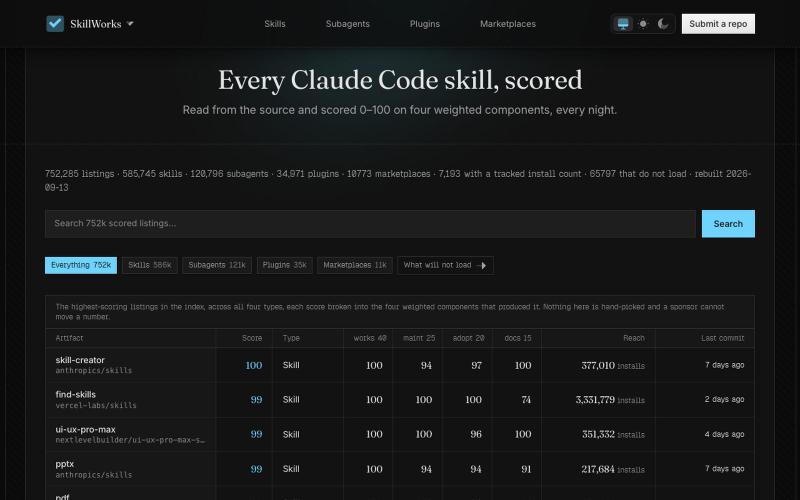Click 351,332 installs value
The width and height of the screenshot is (800, 500).
pos(613,434)
